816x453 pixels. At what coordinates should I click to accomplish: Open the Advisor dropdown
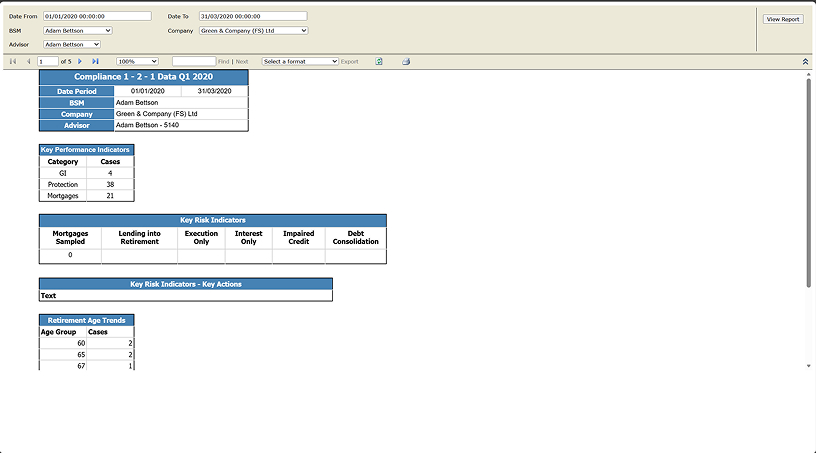pos(72,45)
